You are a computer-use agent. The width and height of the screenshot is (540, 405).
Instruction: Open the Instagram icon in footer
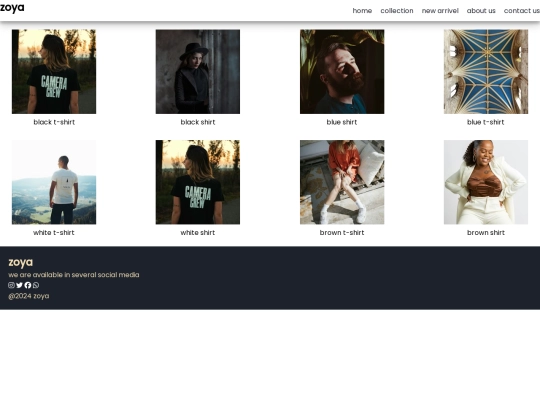11,285
